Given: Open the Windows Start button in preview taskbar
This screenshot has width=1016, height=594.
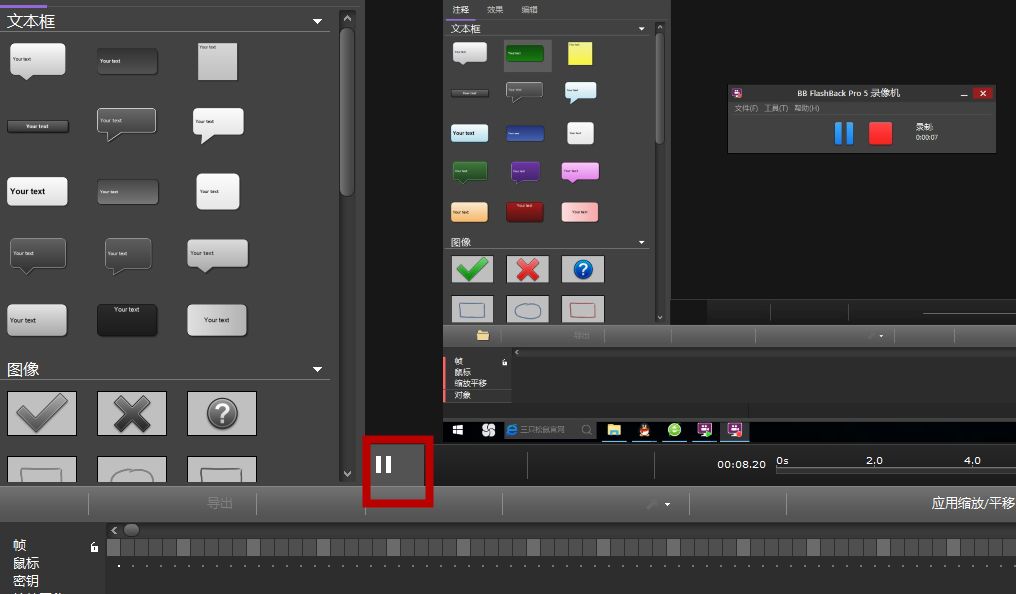Looking at the screenshot, I should (457, 430).
